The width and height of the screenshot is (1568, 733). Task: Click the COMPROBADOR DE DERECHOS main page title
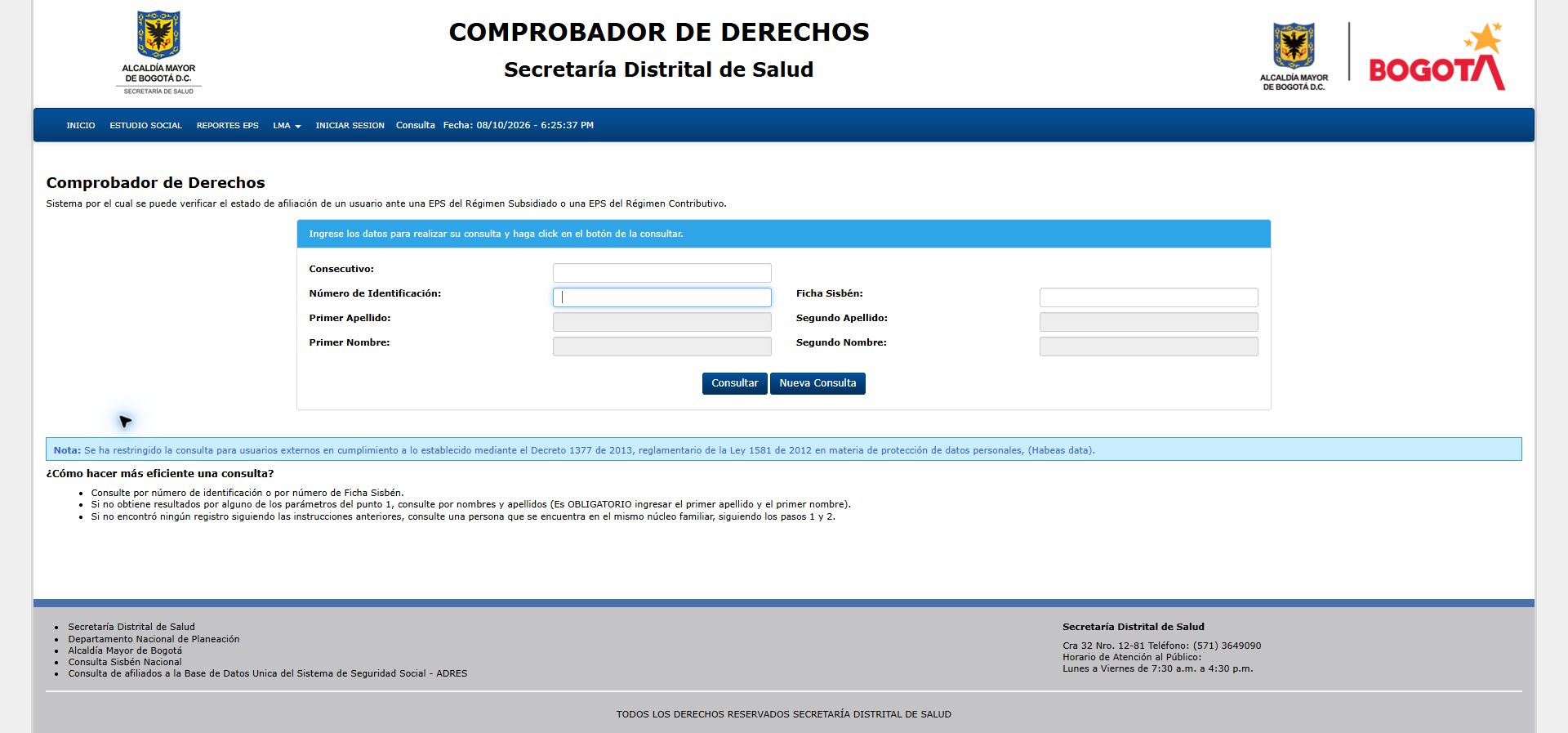pos(659,32)
